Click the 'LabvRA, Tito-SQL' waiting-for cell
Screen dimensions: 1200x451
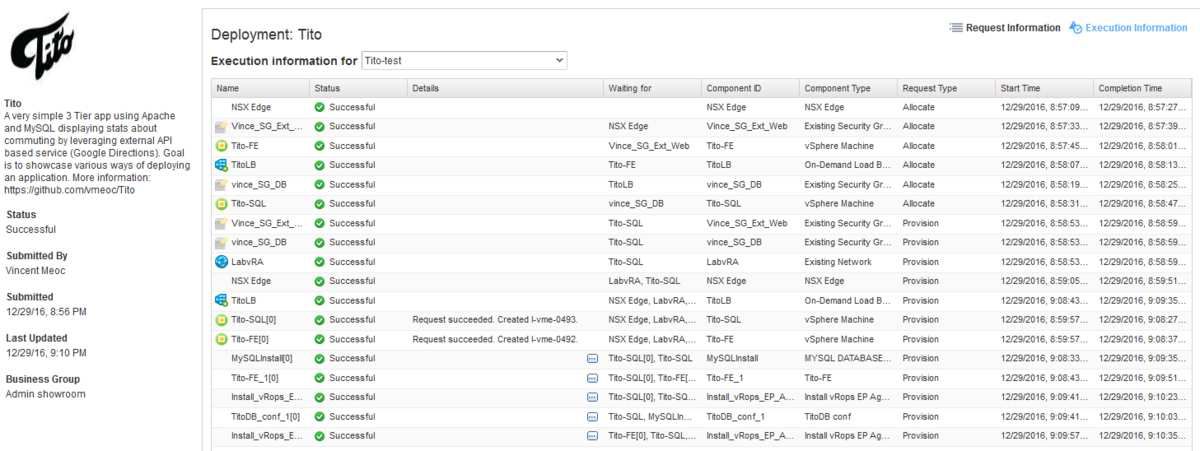pyautogui.click(x=644, y=281)
